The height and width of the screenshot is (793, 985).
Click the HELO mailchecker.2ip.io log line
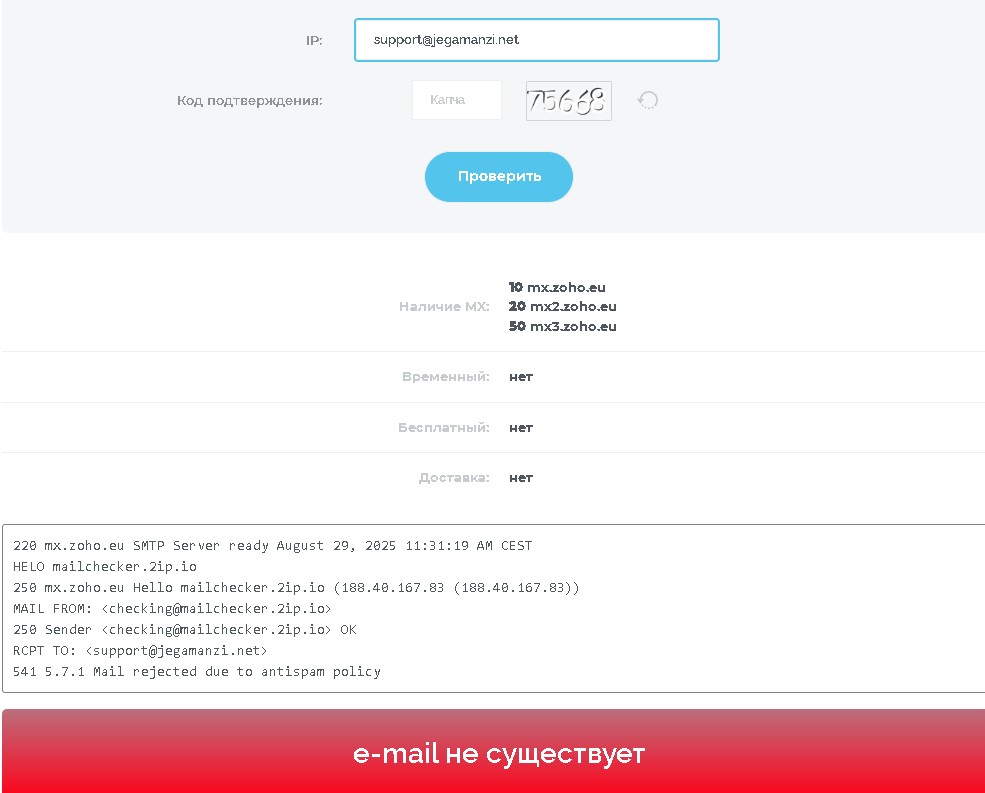coord(105,567)
